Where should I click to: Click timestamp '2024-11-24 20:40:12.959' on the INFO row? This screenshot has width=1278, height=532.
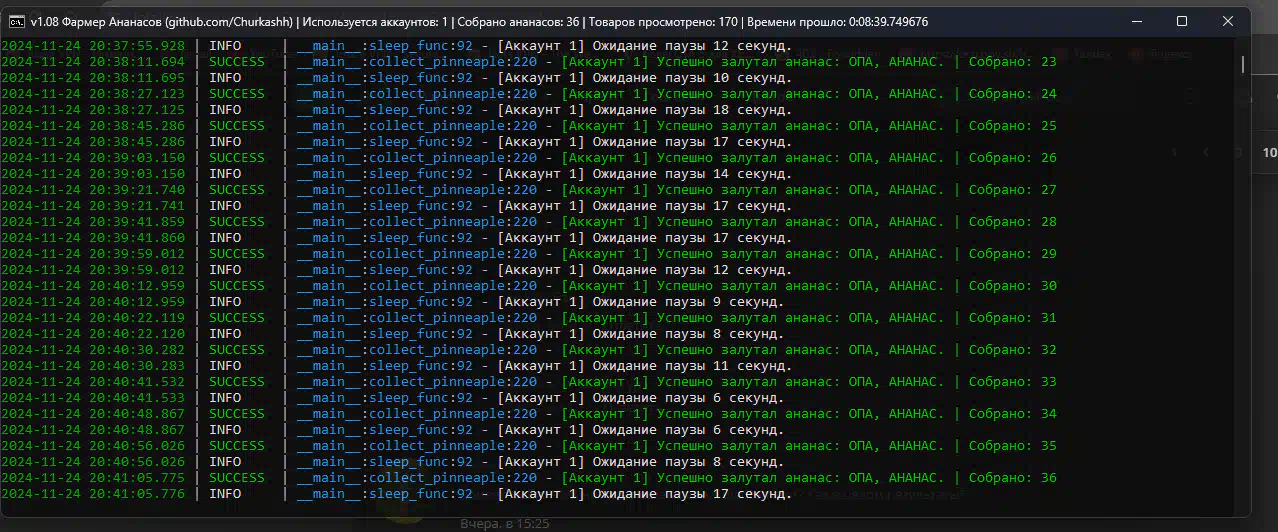pos(93,302)
